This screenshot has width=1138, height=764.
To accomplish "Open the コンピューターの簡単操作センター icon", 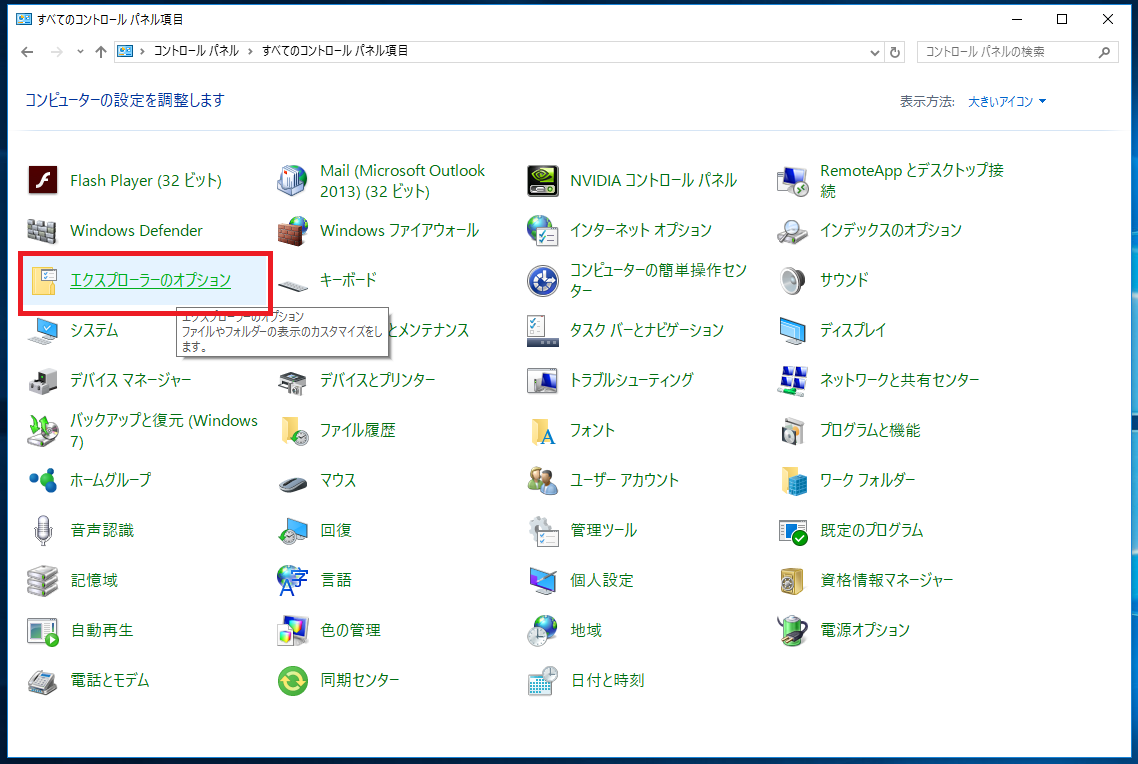I will point(543,281).
